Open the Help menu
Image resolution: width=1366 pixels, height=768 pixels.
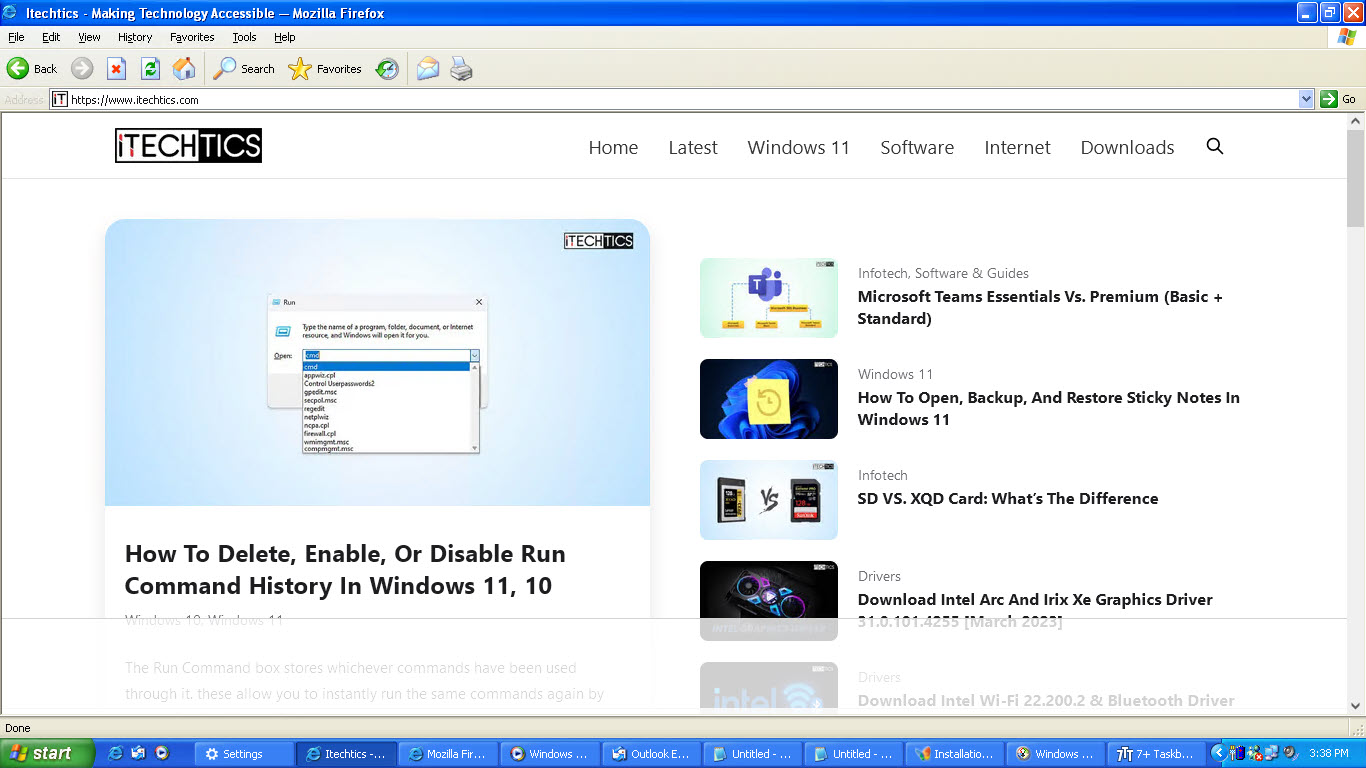pos(285,37)
